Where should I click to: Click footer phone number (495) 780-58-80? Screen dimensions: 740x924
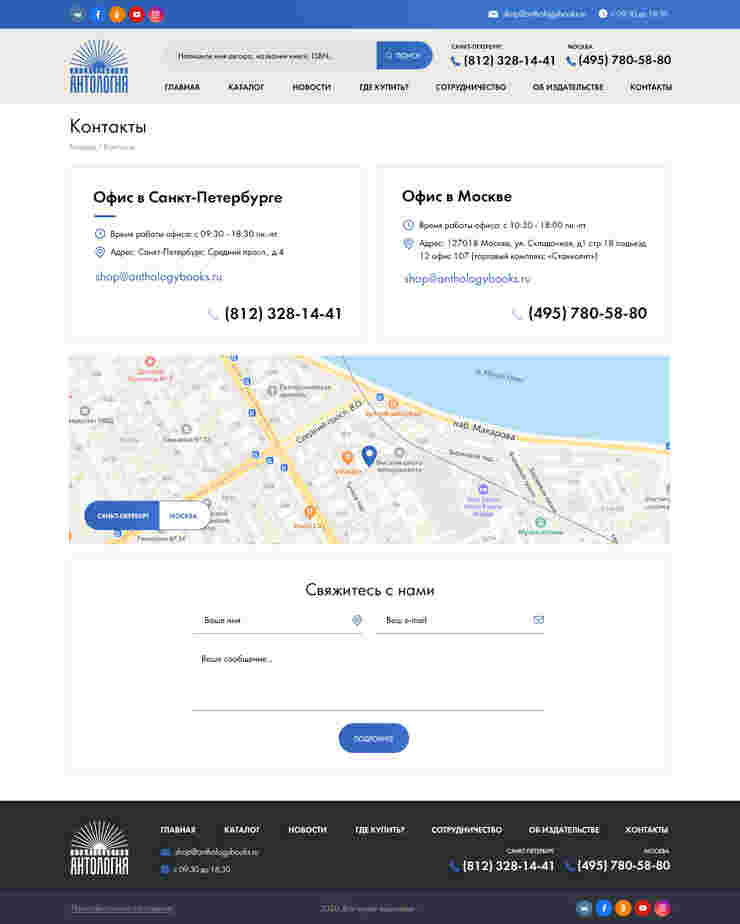624,866
